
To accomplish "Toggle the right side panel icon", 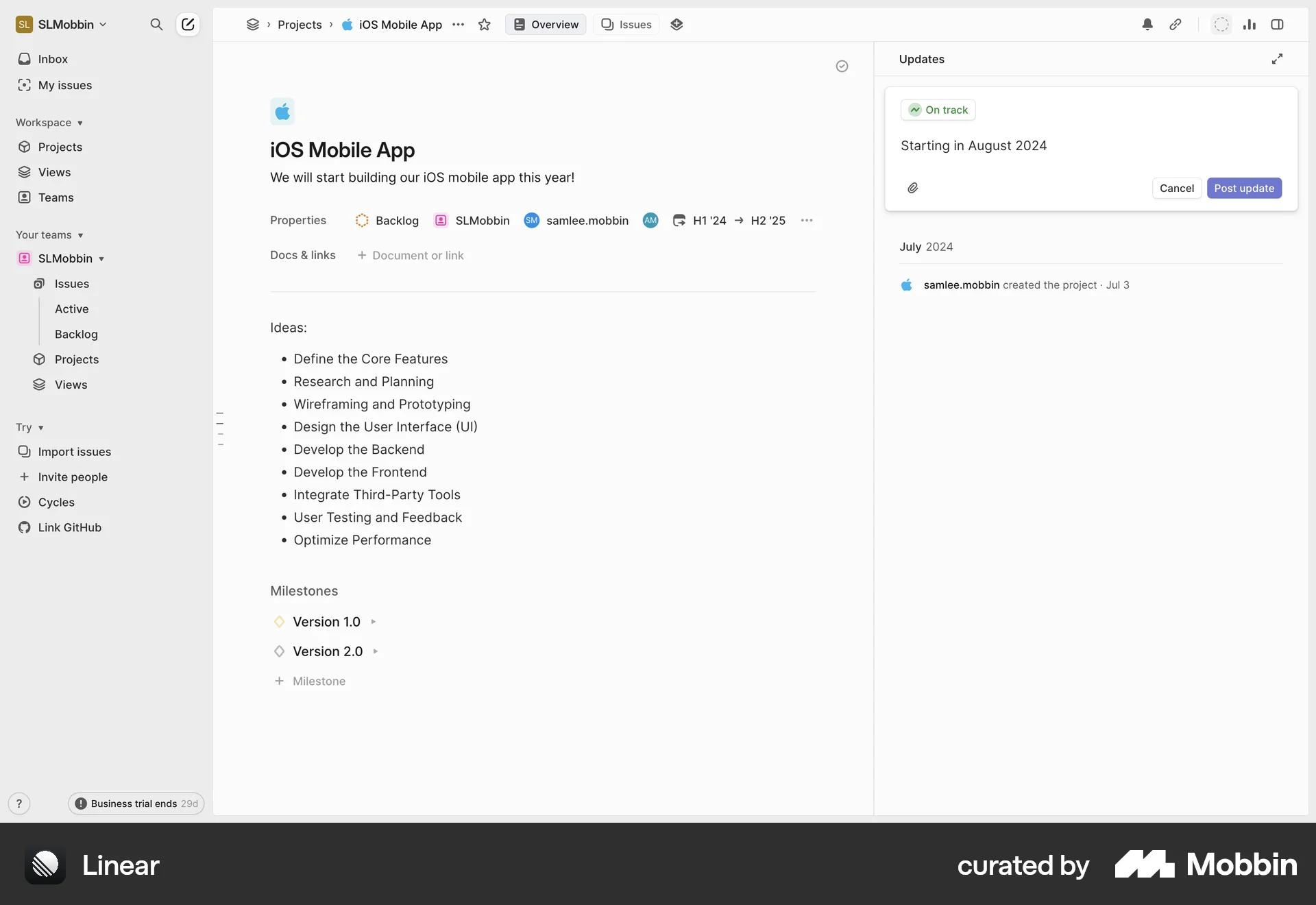I will pos(1278,24).
